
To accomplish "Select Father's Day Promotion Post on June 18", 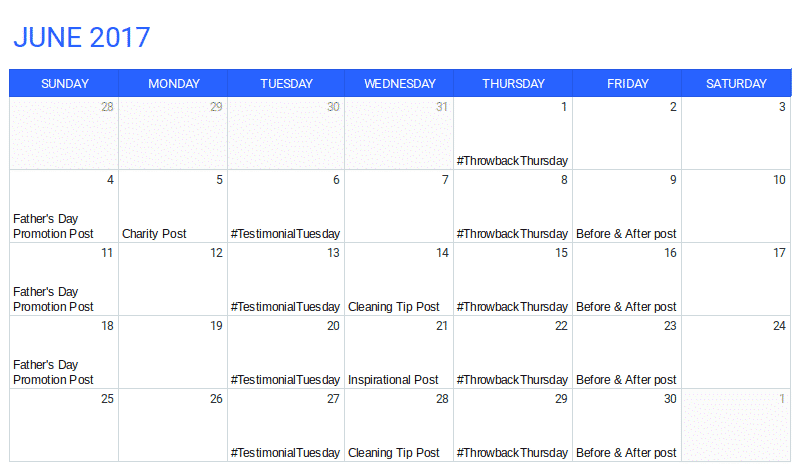I will tap(53, 372).
